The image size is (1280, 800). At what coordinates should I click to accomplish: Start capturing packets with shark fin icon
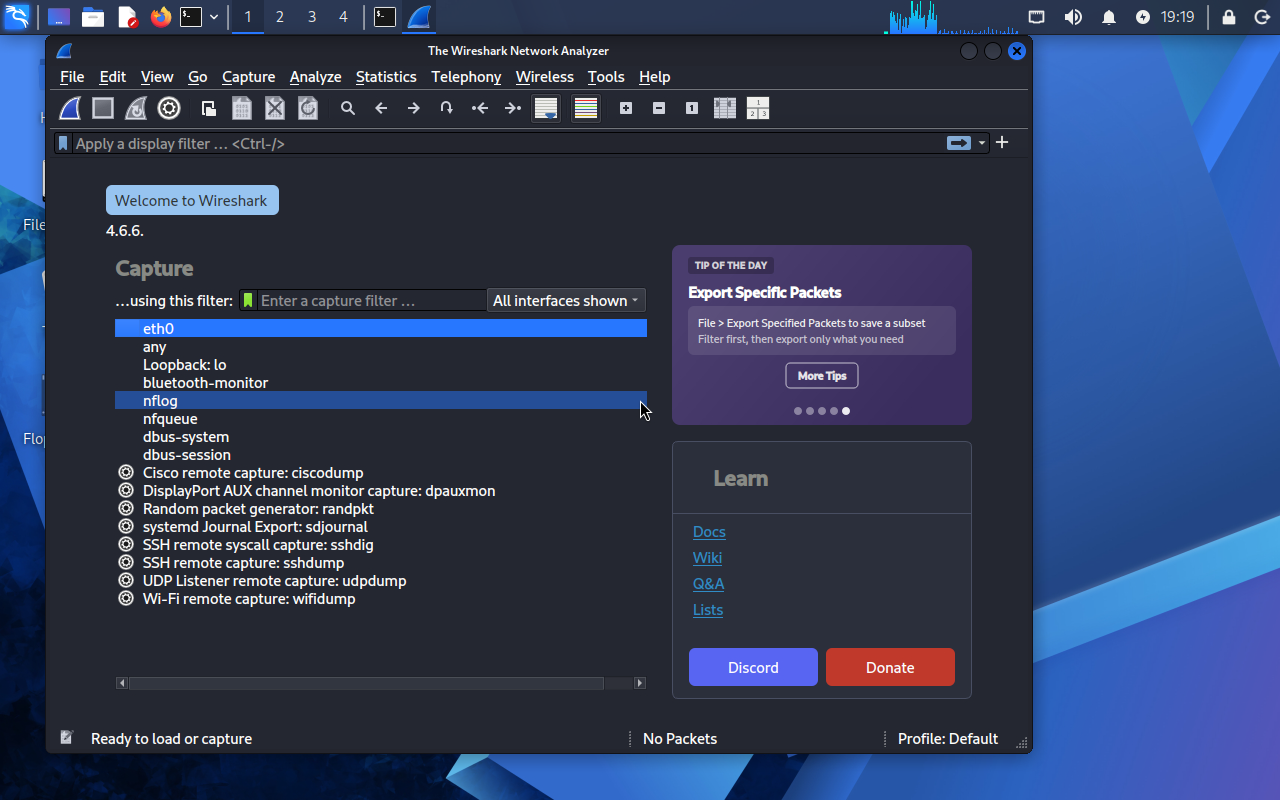click(x=70, y=108)
